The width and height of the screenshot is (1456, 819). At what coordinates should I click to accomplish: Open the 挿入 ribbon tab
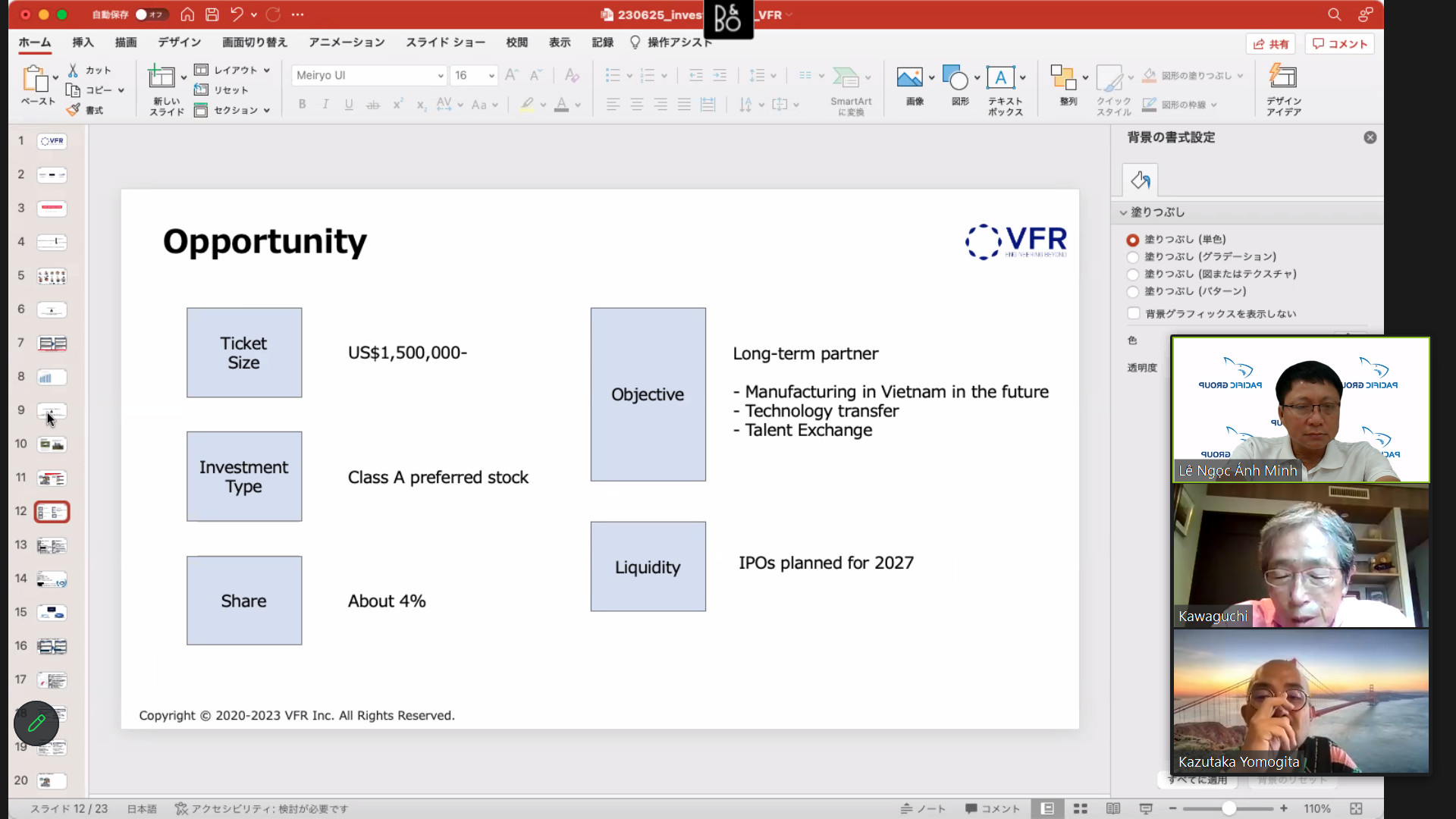point(83,42)
